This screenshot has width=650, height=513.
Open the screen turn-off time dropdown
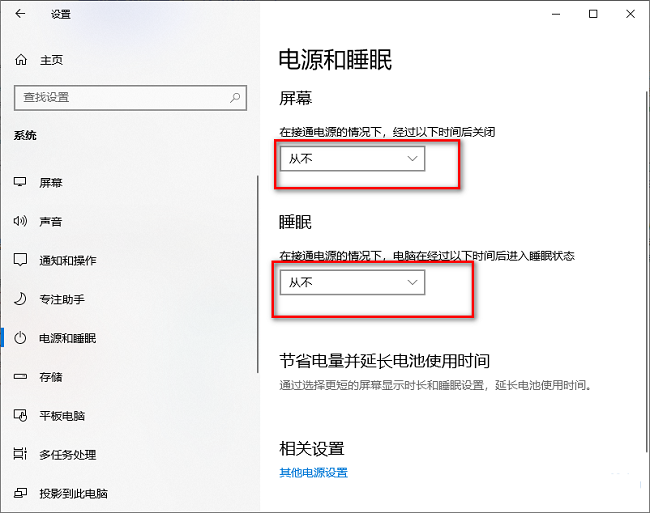(352, 158)
